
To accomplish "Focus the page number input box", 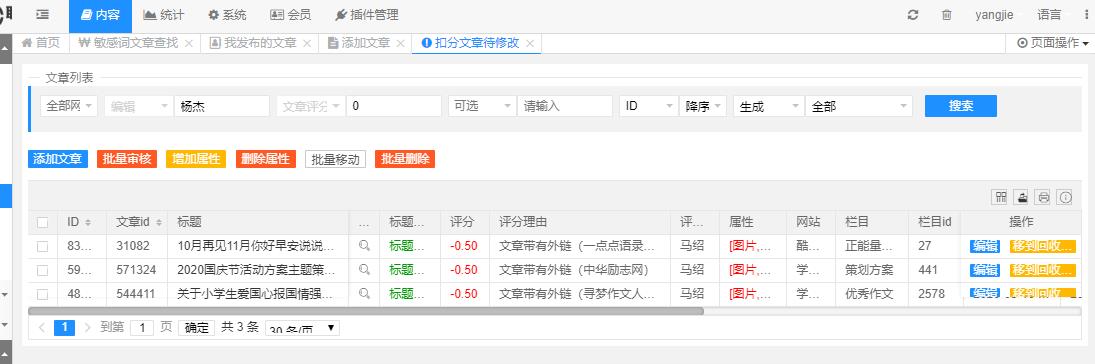I will click(x=142, y=327).
